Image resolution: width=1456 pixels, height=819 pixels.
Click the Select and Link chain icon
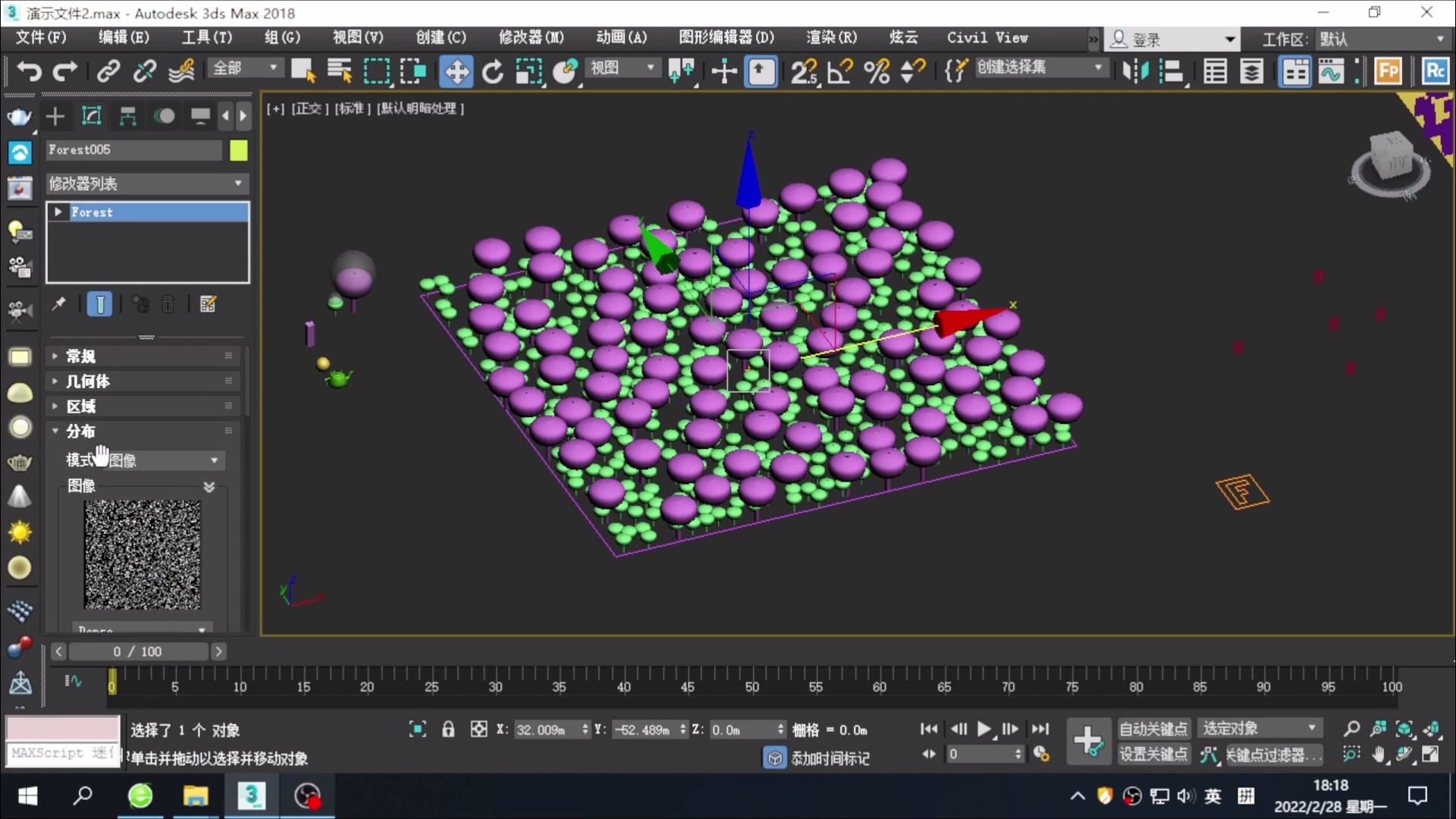(x=108, y=71)
